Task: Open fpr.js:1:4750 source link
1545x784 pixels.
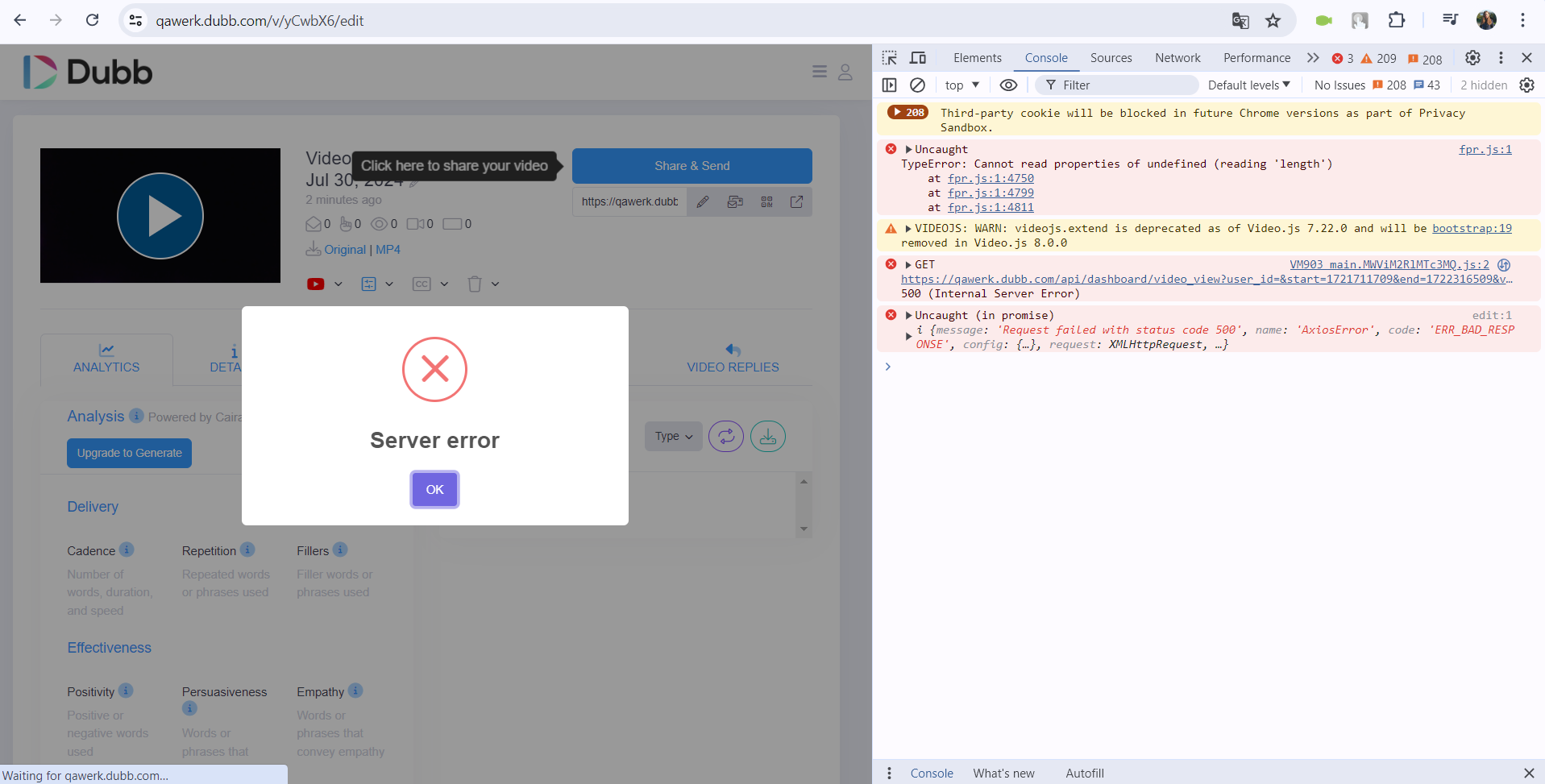Action: point(991,178)
